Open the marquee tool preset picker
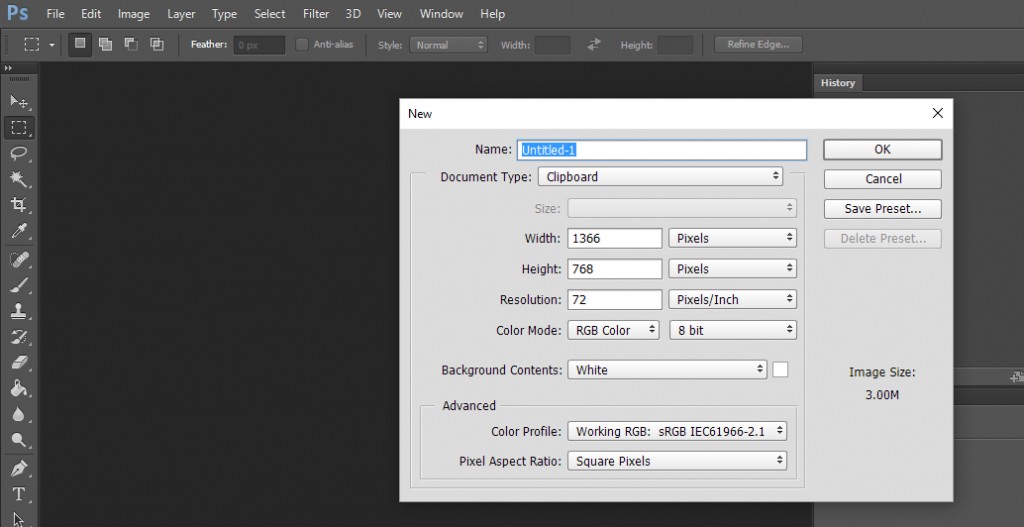 pyautogui.click(x=52, y=45)
